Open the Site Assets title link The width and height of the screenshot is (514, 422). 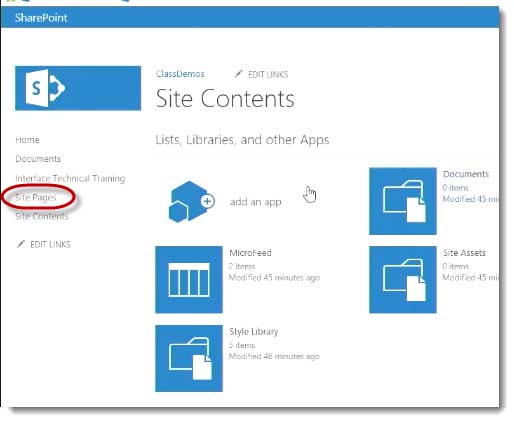click(x=464, y=253)
